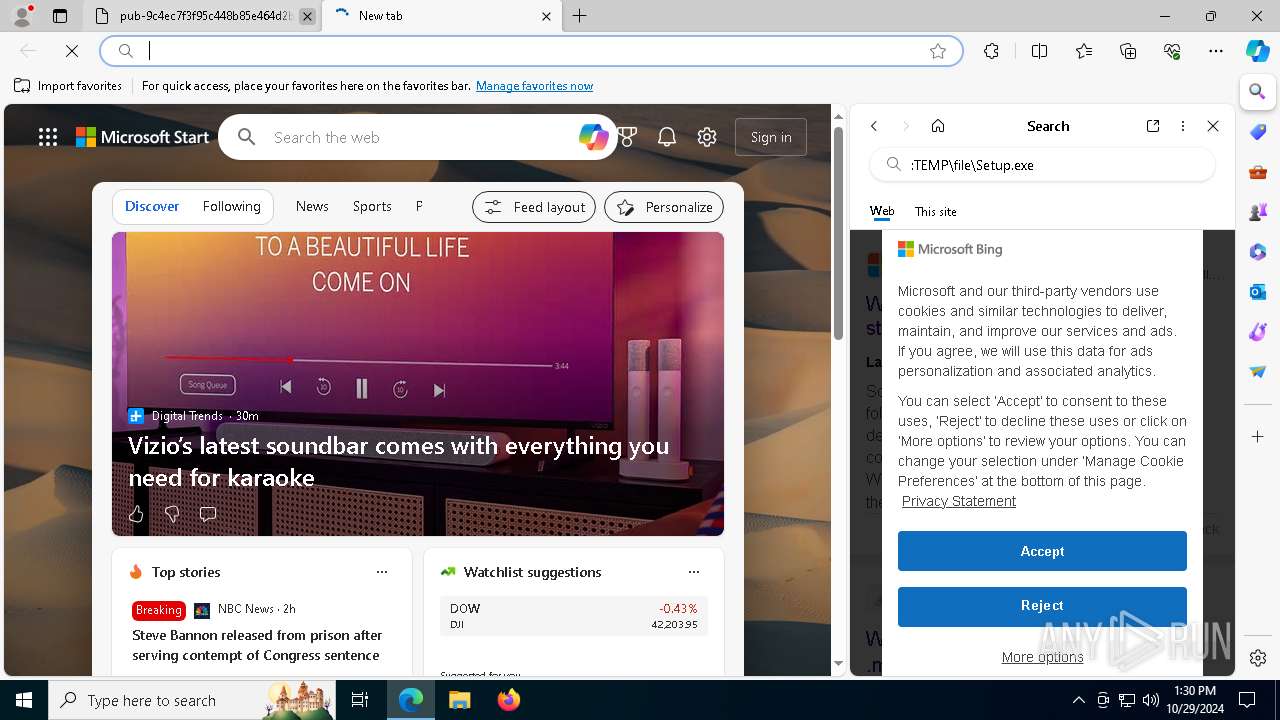Click the address bar input

click(x=530, y=51)
